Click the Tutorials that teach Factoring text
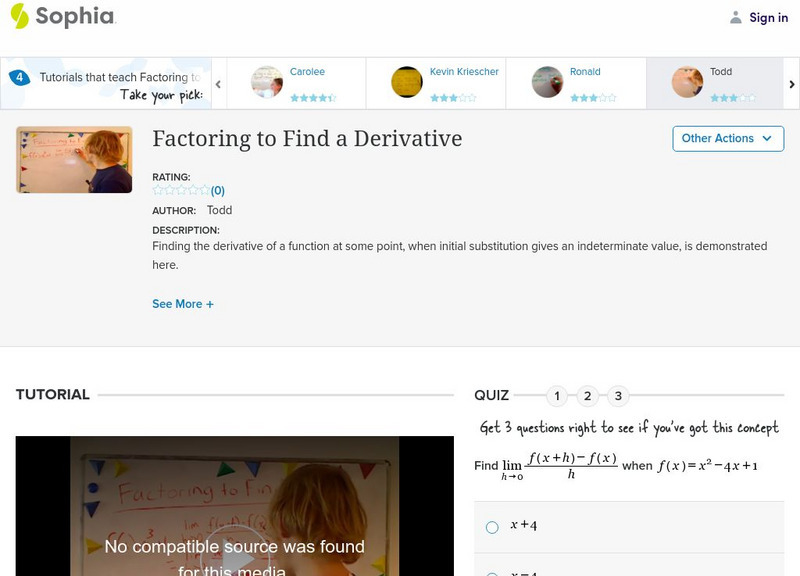 pos(120,77)
